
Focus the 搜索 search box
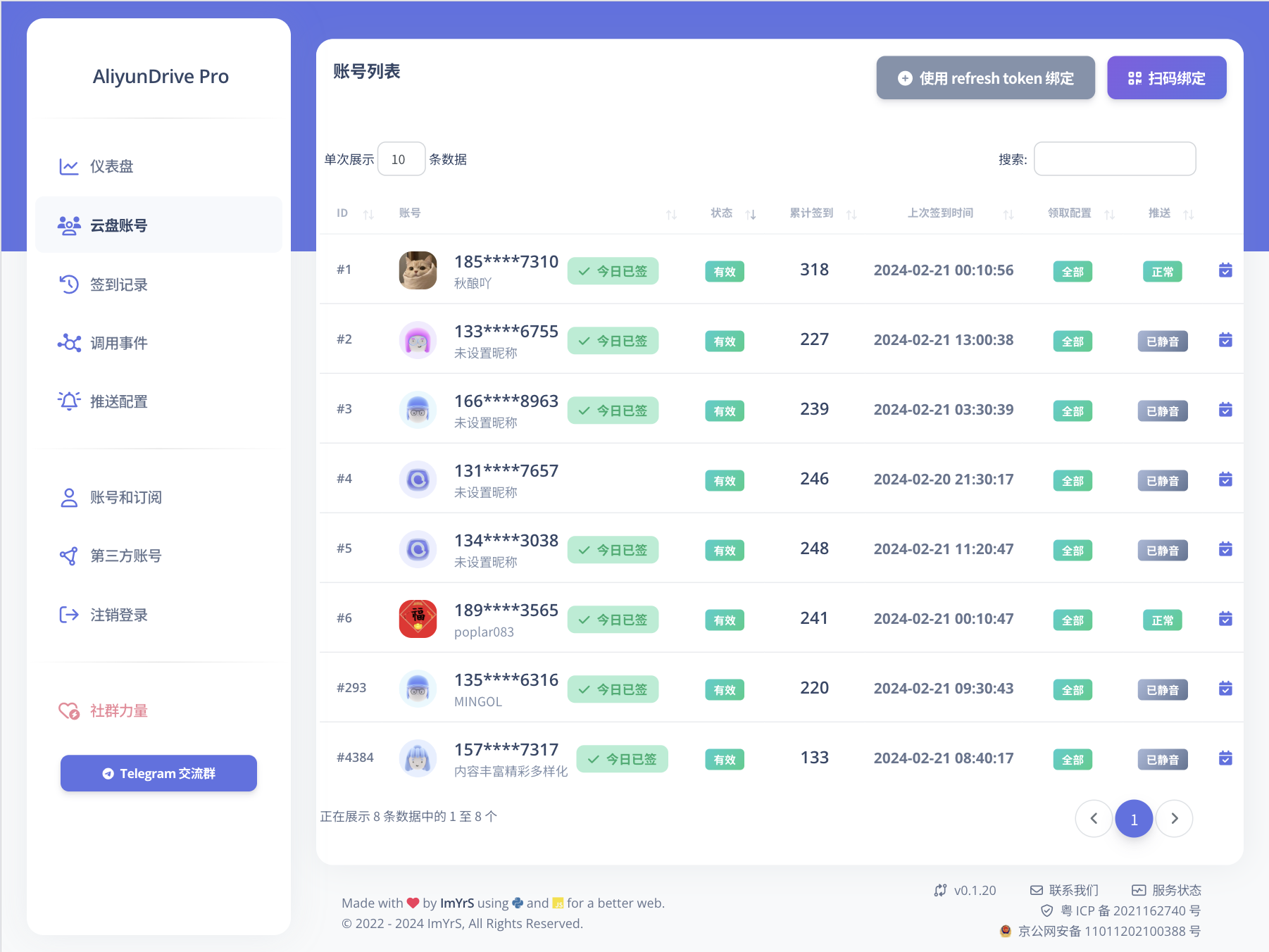[1115, 159]
